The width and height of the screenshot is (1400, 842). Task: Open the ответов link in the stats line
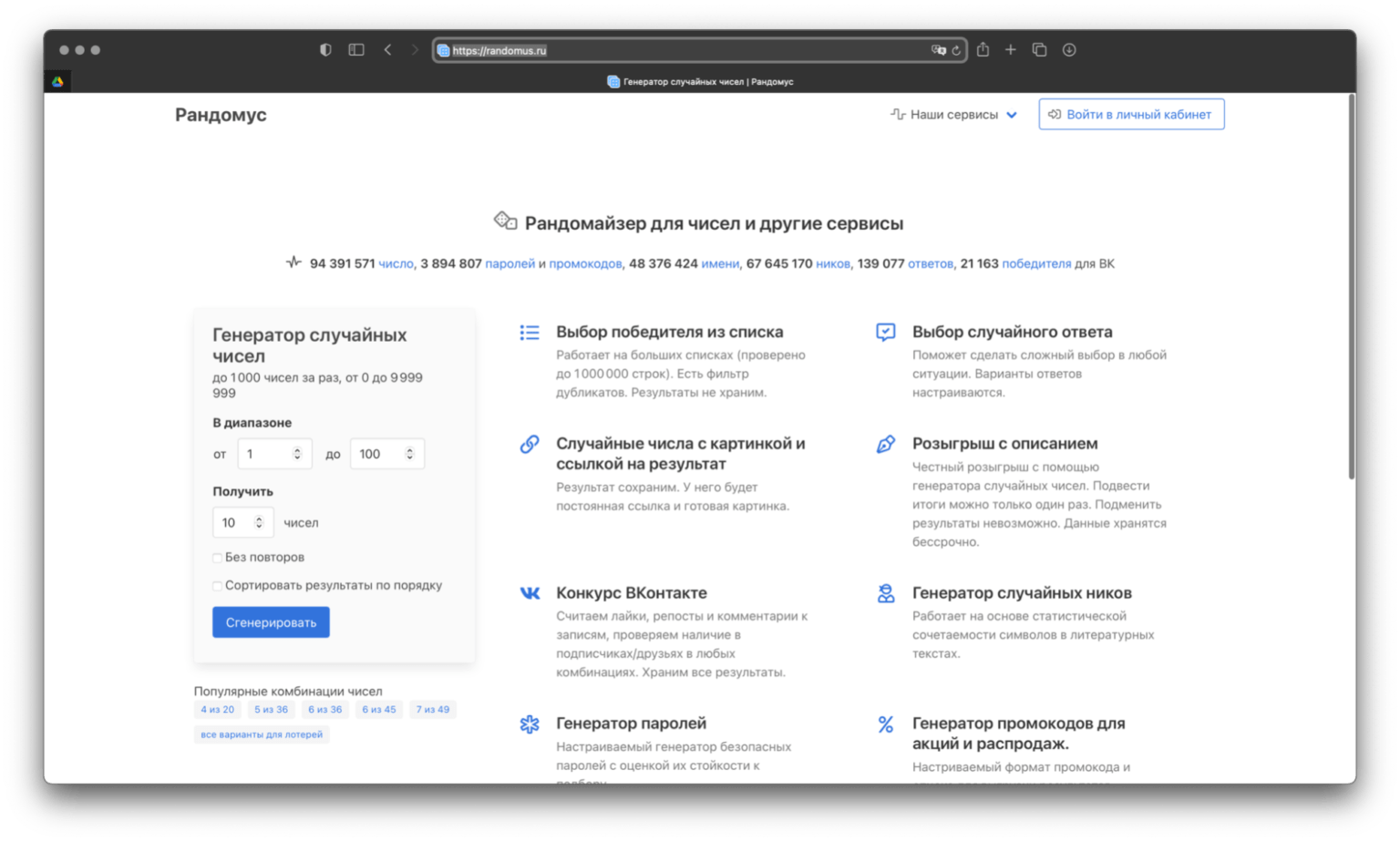[x=931, y=263]
